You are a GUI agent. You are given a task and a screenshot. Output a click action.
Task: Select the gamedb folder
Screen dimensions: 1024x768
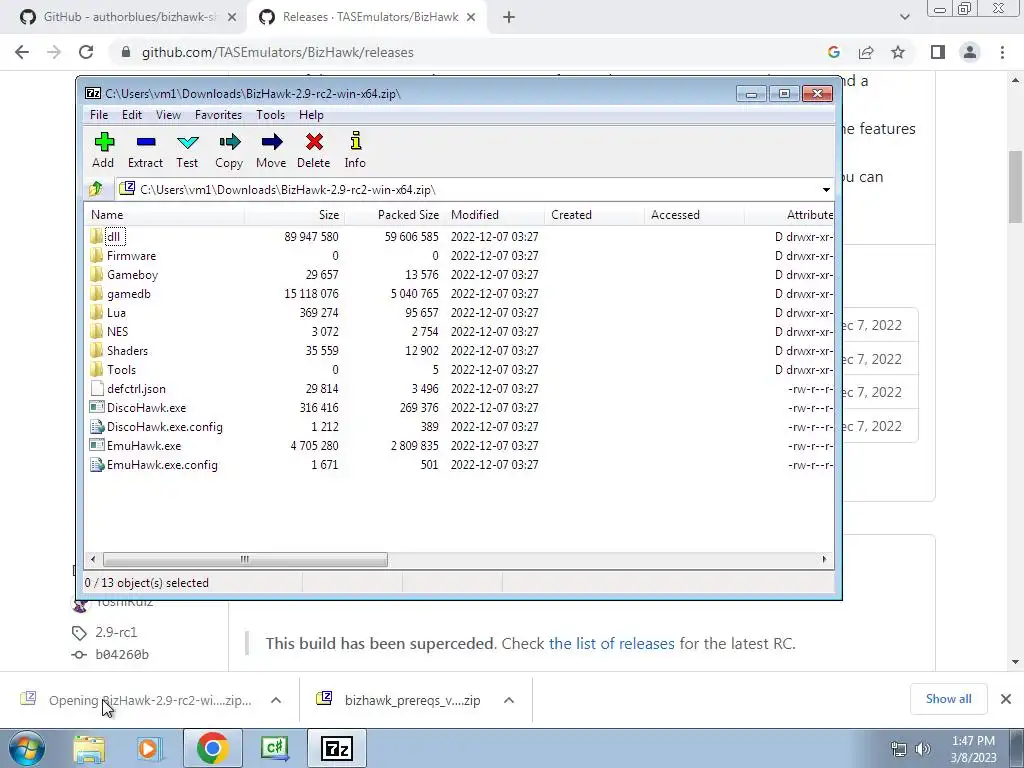click(x=129, y=293)
